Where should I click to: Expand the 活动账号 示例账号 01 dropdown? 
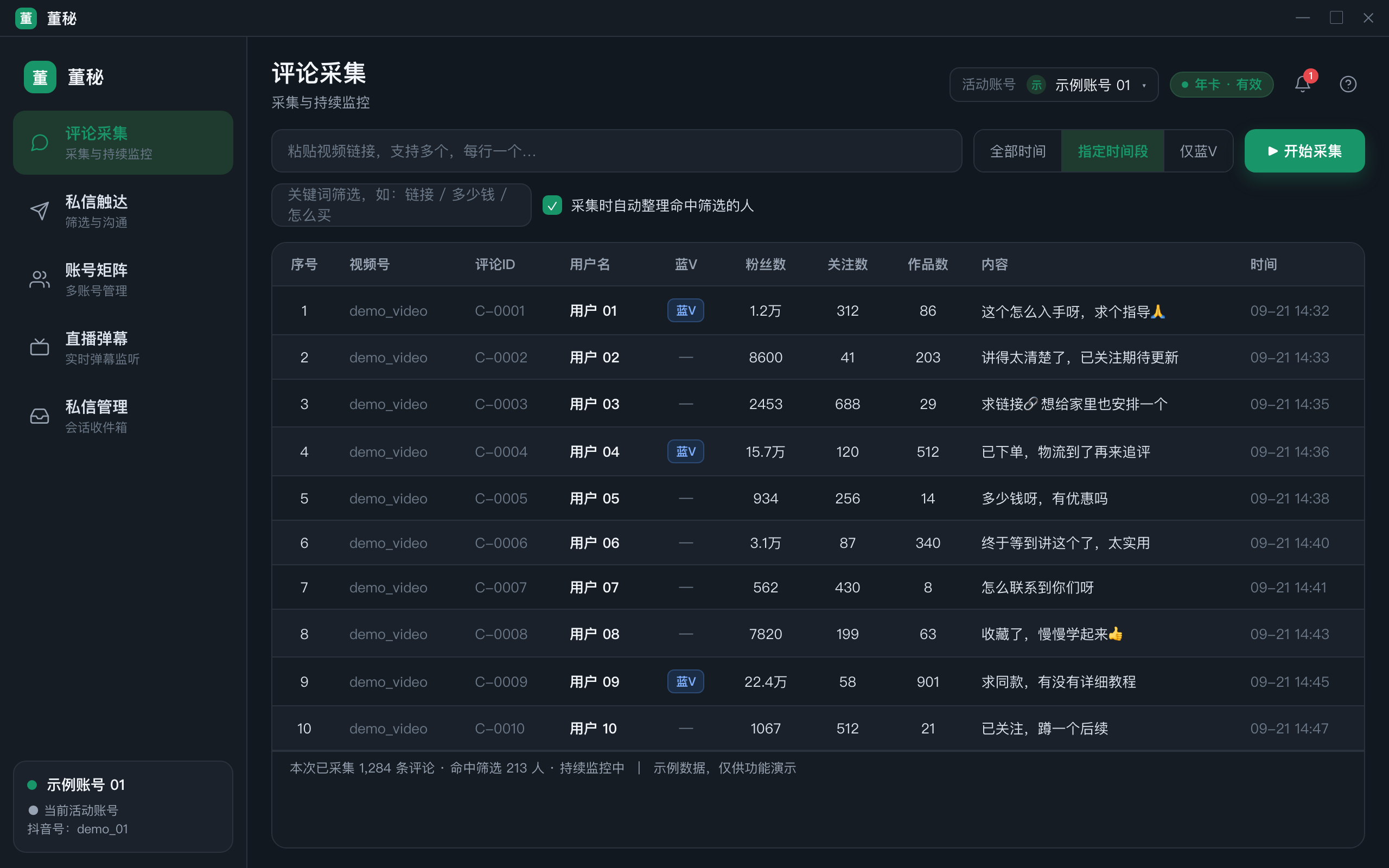tap(1054, 85)
